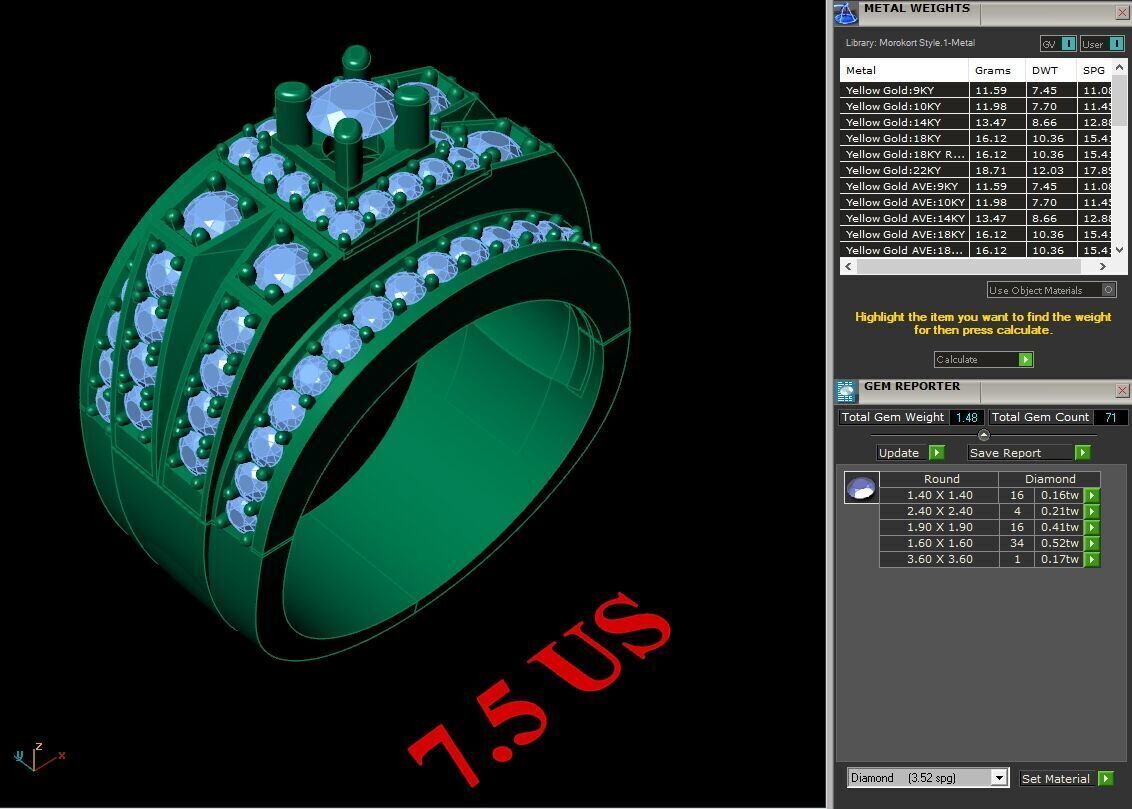Click green arrow for 1.60 X 1.60 row
This screenshot has height=809, width=1132.
coord(1092,543)
